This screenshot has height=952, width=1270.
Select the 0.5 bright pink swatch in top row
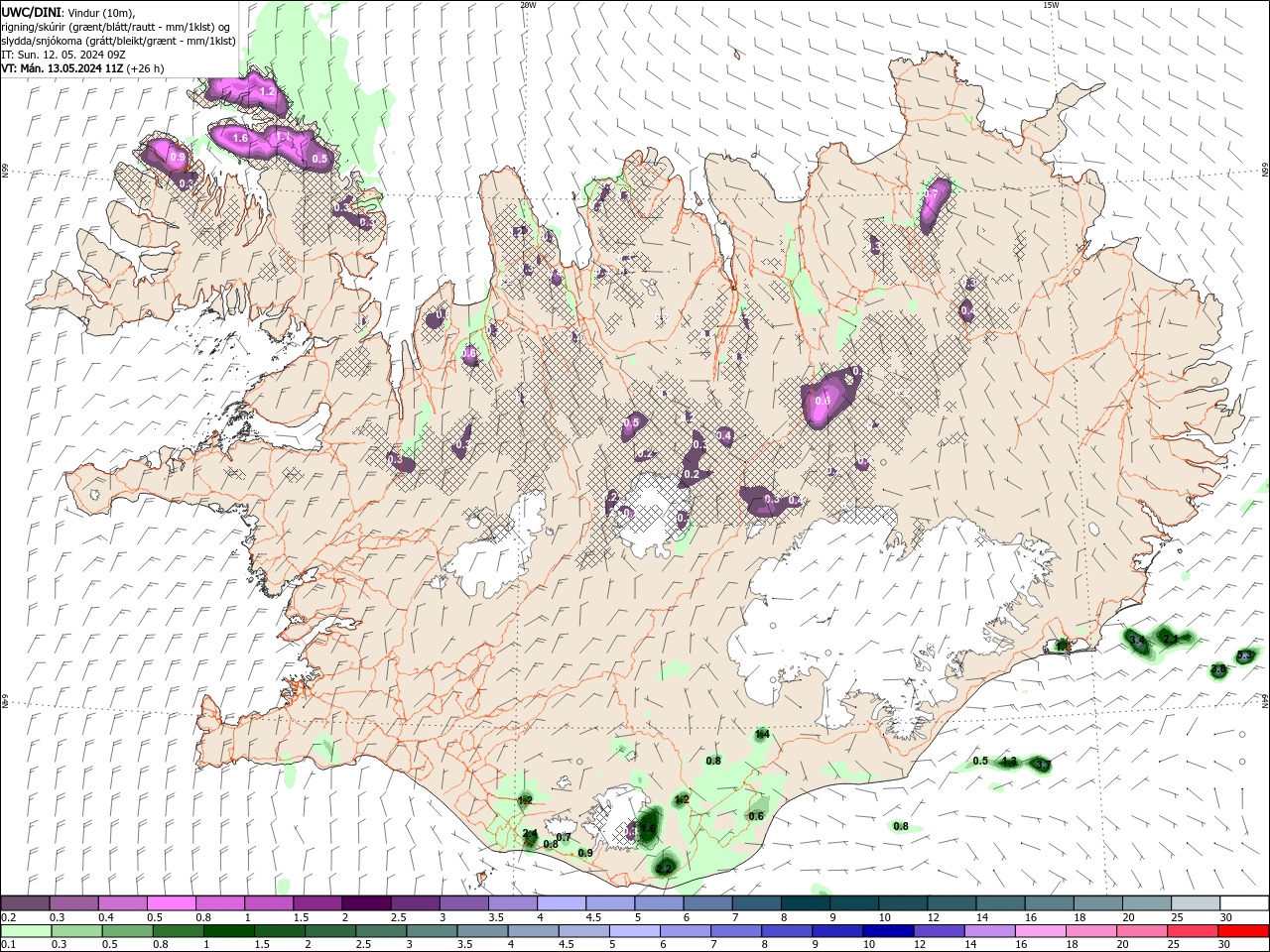click(x=171, y=903)
